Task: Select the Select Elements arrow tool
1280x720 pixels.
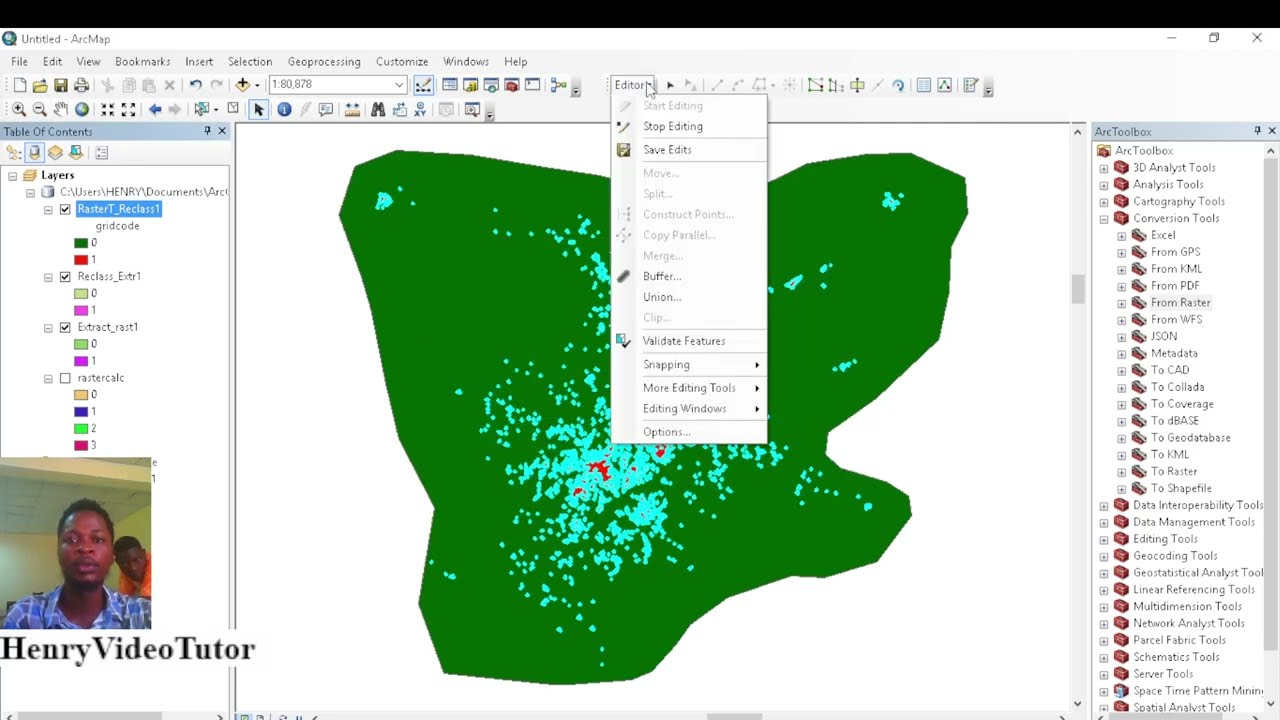Action: coord(259,110)
